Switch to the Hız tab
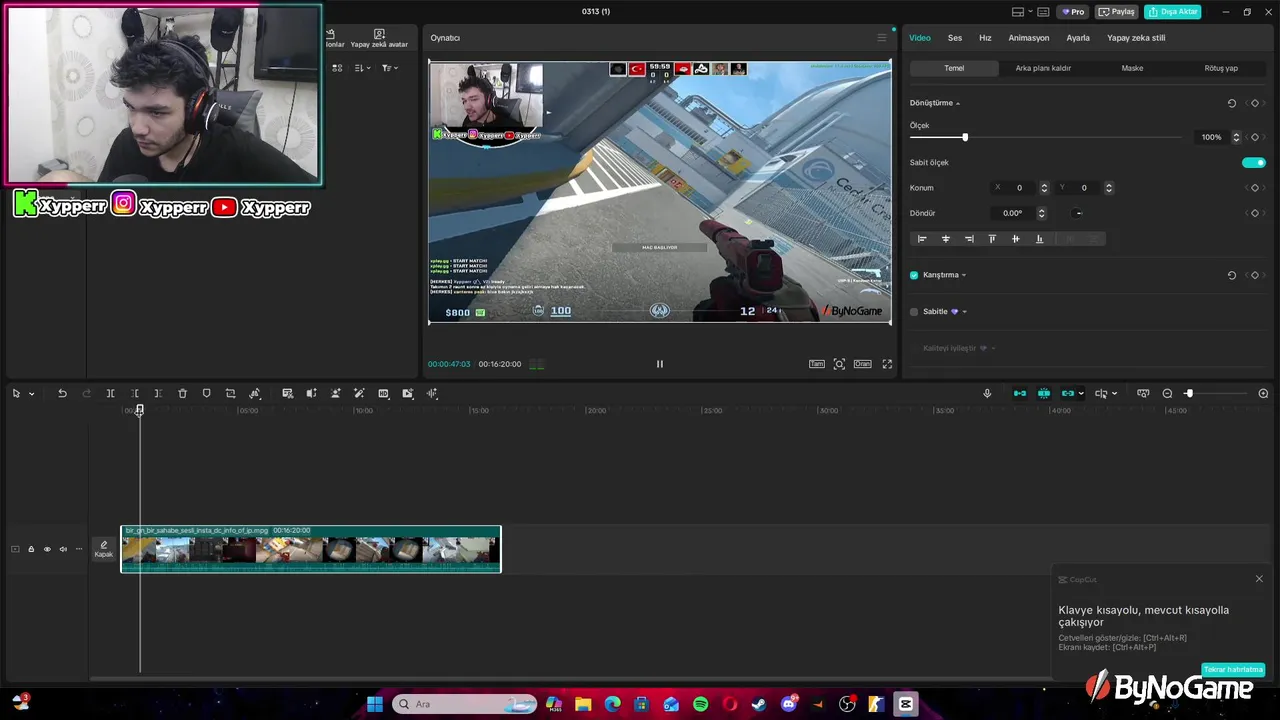The height and width of the screenshot is (720, 1280). (985, 38)
